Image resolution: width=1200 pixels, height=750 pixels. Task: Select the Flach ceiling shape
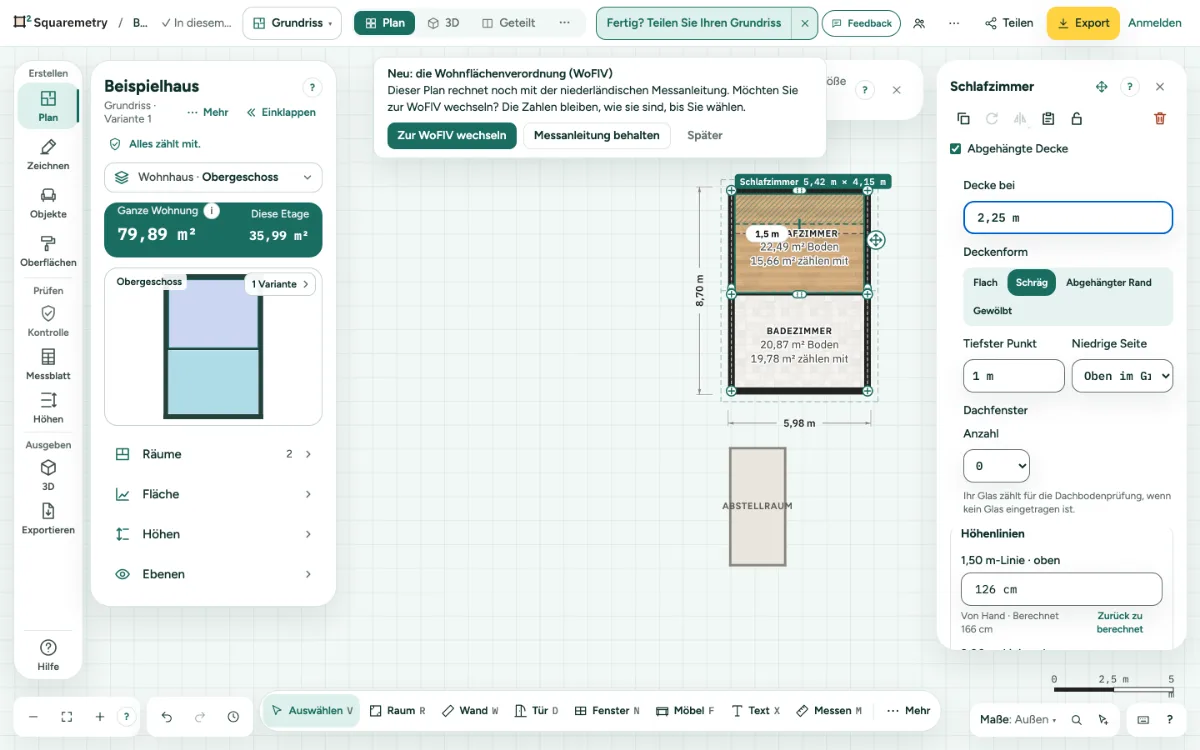pos(985,283)
